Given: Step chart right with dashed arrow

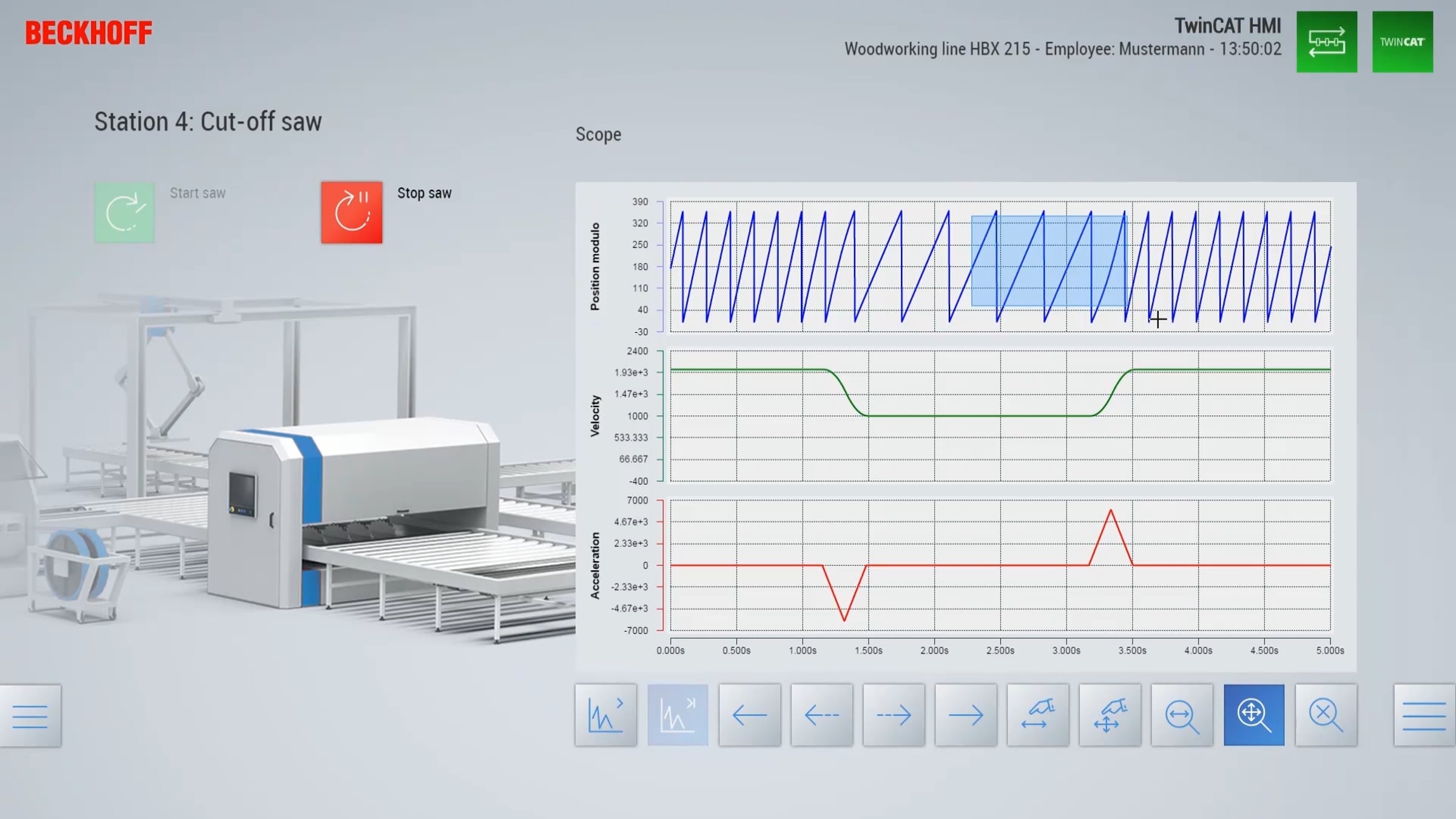Looking at the screenshot, I should [894, 715].
